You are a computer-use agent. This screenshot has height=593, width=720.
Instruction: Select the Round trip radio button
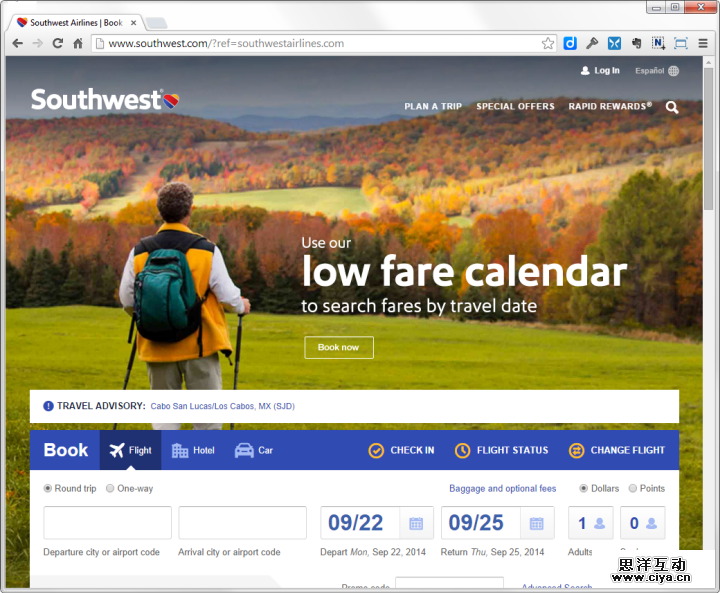click(x=47, y=488)
